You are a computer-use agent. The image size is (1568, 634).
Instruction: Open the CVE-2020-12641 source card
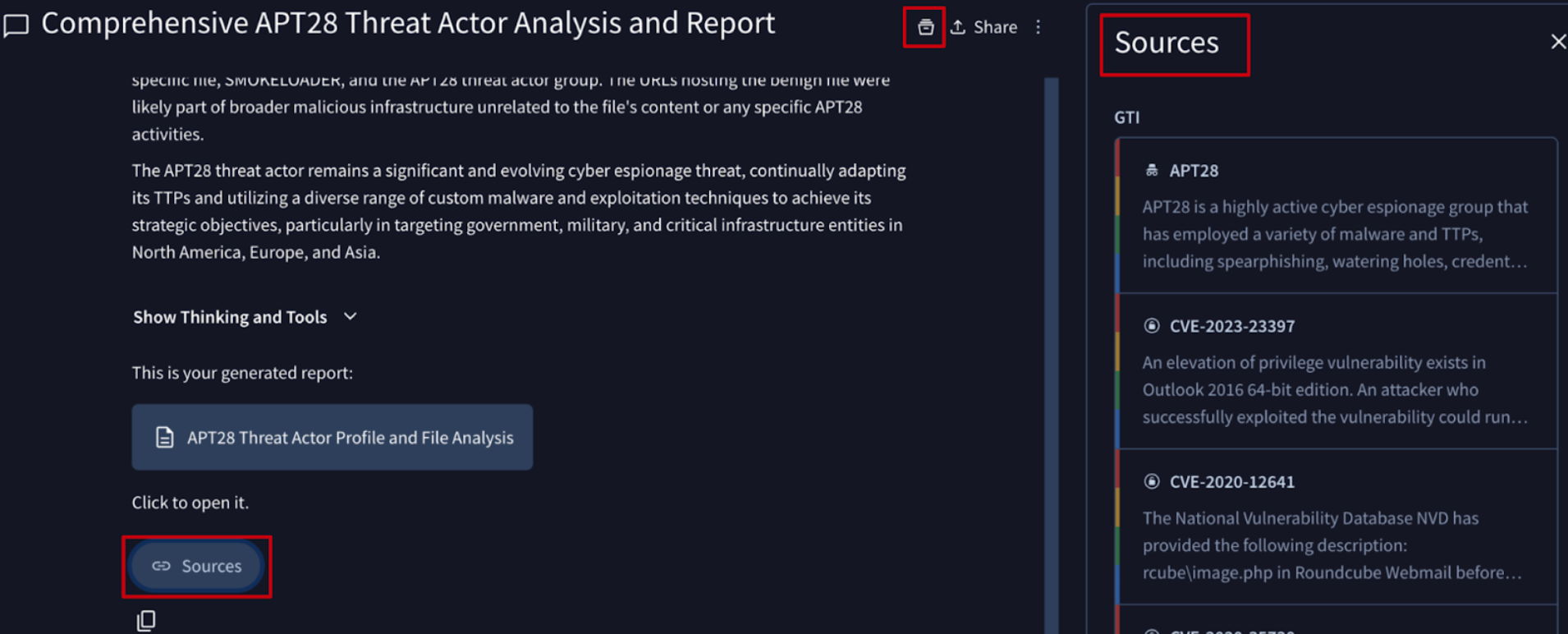click(x=1336, y=527)
